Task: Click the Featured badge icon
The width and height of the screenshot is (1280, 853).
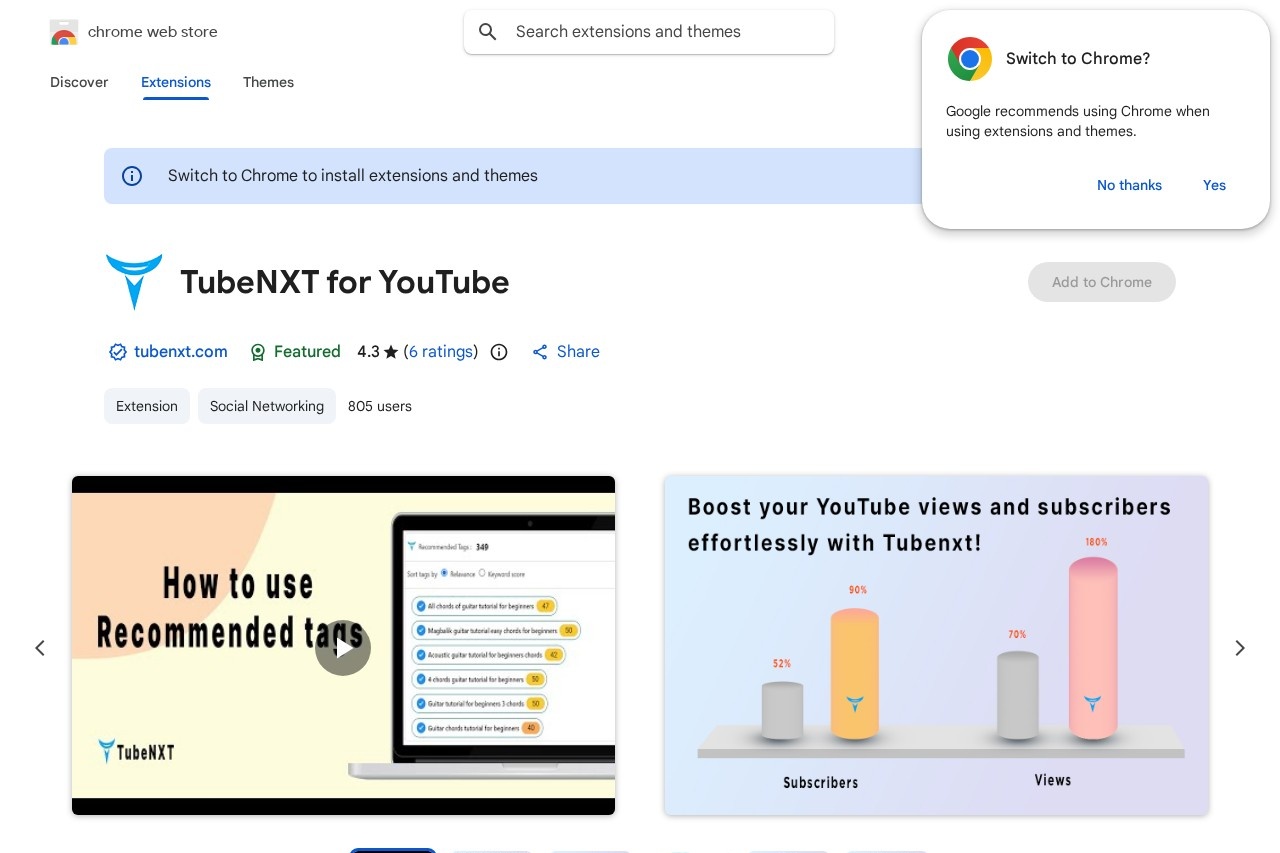Action: (x=258, y=352)
